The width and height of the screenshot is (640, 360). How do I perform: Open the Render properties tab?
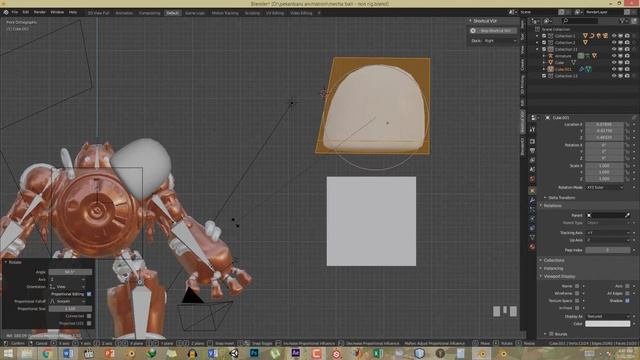pos(532,142)
